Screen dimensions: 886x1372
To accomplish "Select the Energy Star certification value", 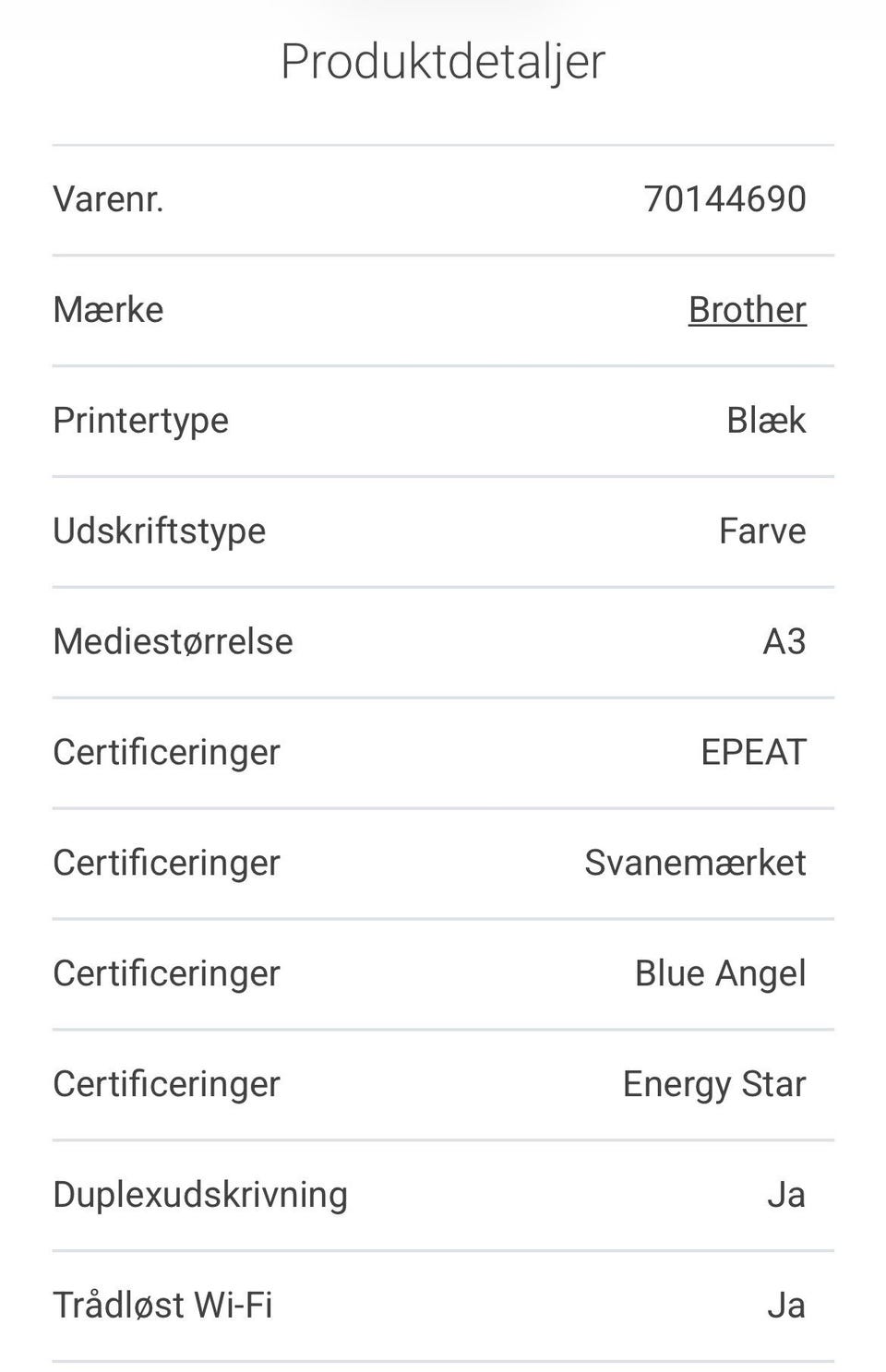I will (714, 1085).
